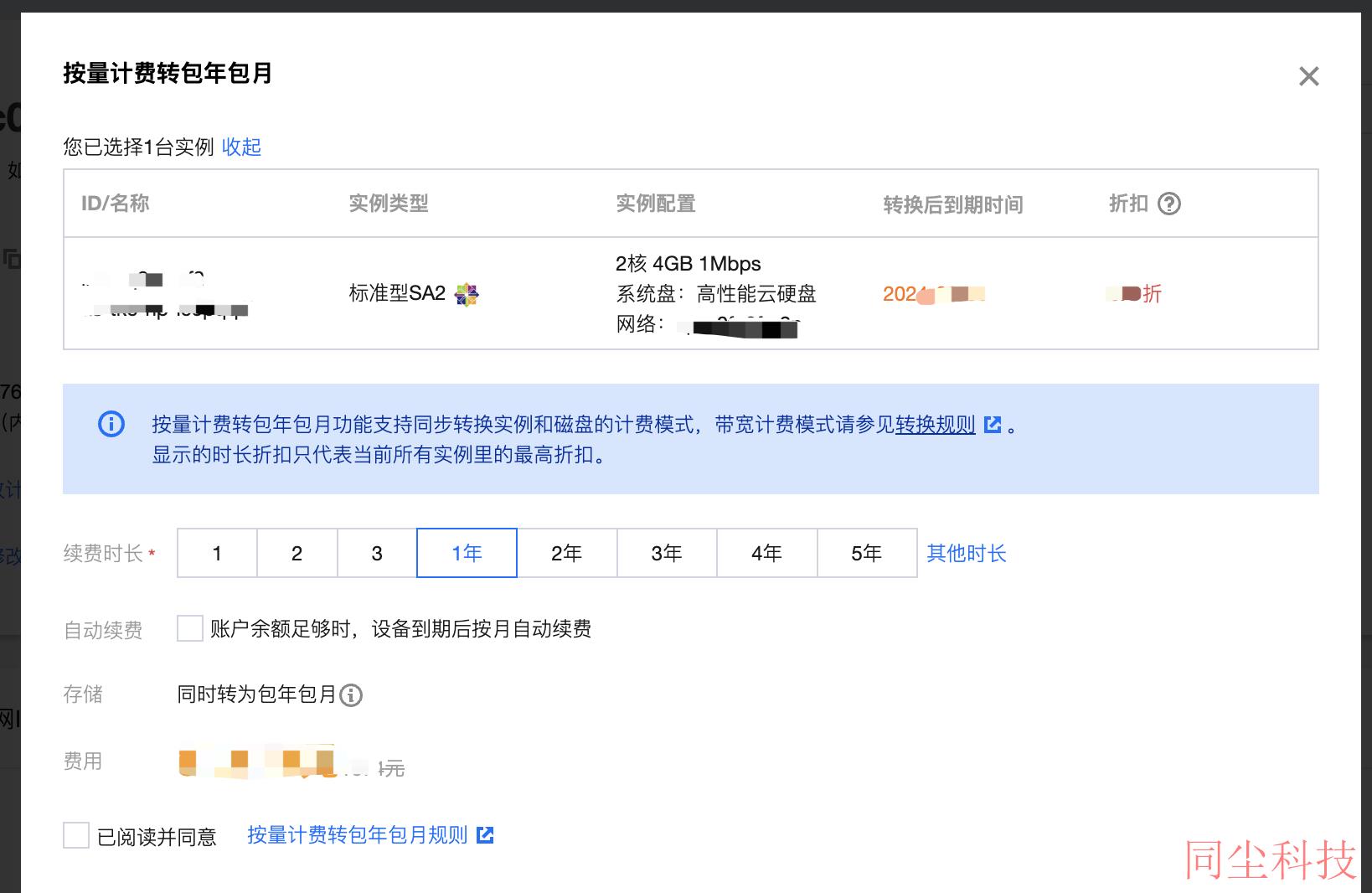This screenshot has height=893, width=1372.
Task: Enable the 自动续费 checkbox
Action: click(190, 628)
